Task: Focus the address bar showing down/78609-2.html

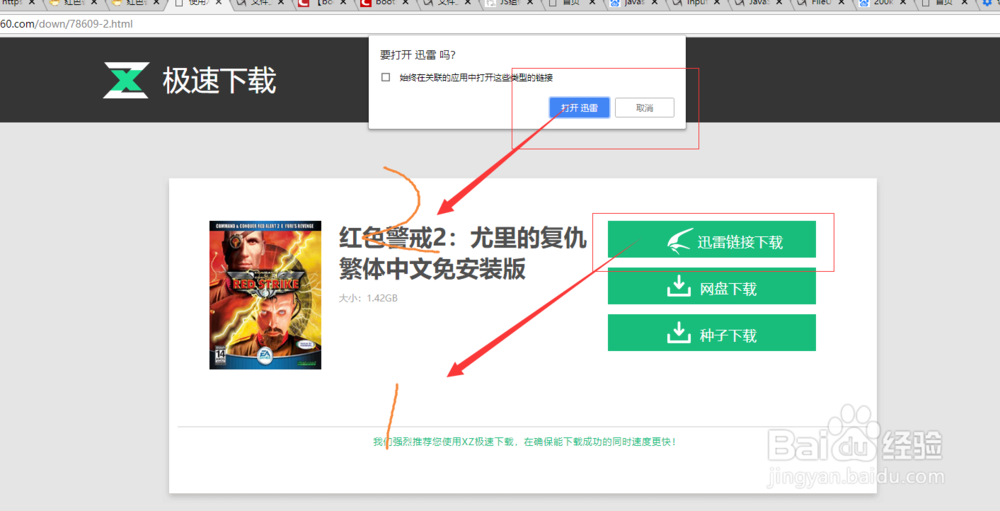Action: point(500,24)
